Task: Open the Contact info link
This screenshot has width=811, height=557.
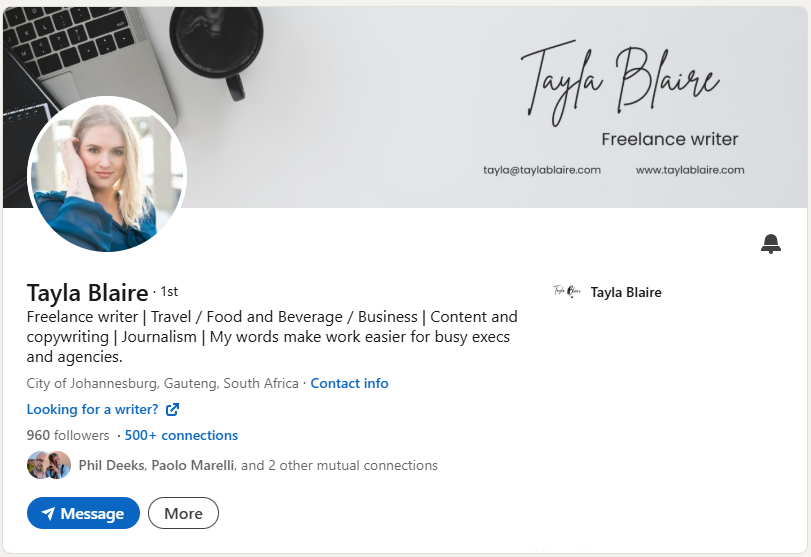Action: pos(349,383)
